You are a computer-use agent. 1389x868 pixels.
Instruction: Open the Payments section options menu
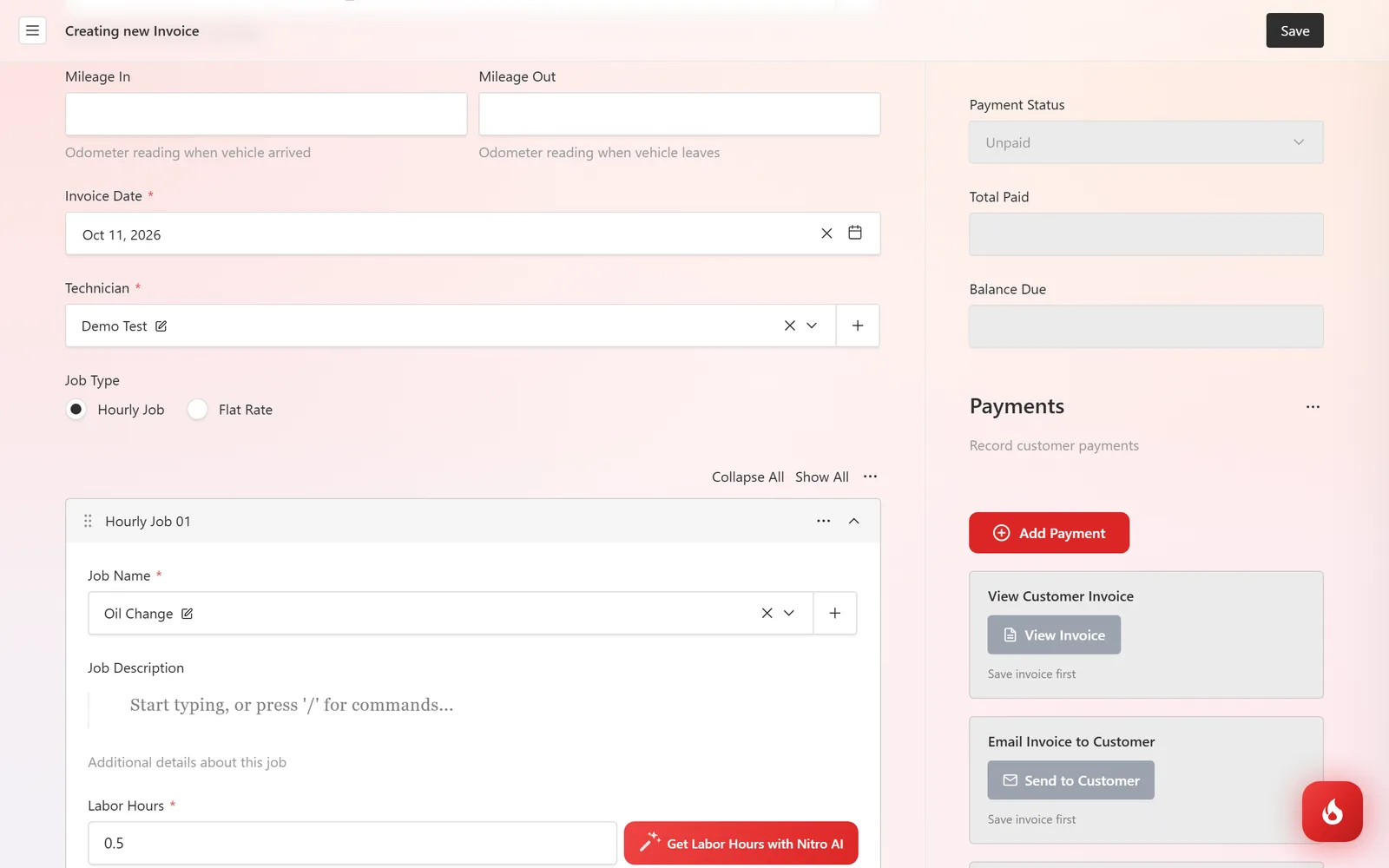[1313, 406]
